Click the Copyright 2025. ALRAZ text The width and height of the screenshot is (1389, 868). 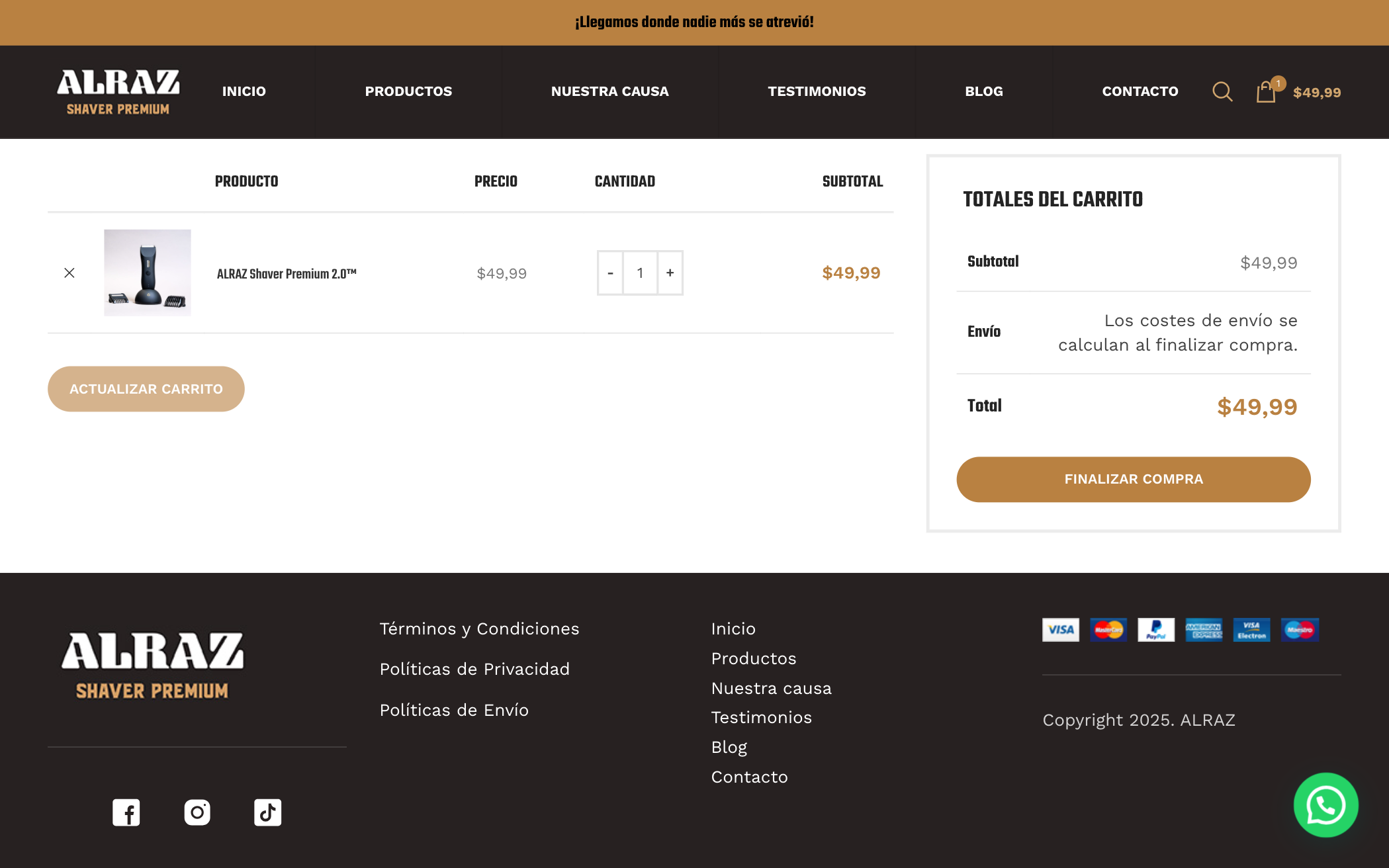(1139, 720)
